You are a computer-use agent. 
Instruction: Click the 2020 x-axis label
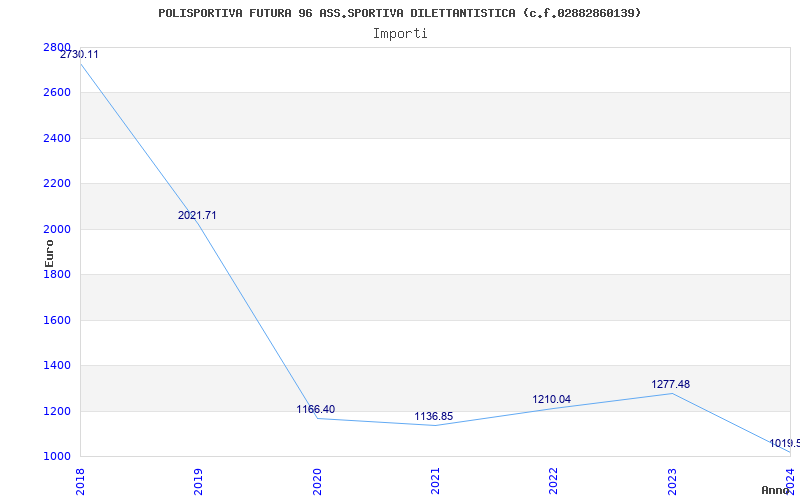[316, 482]
